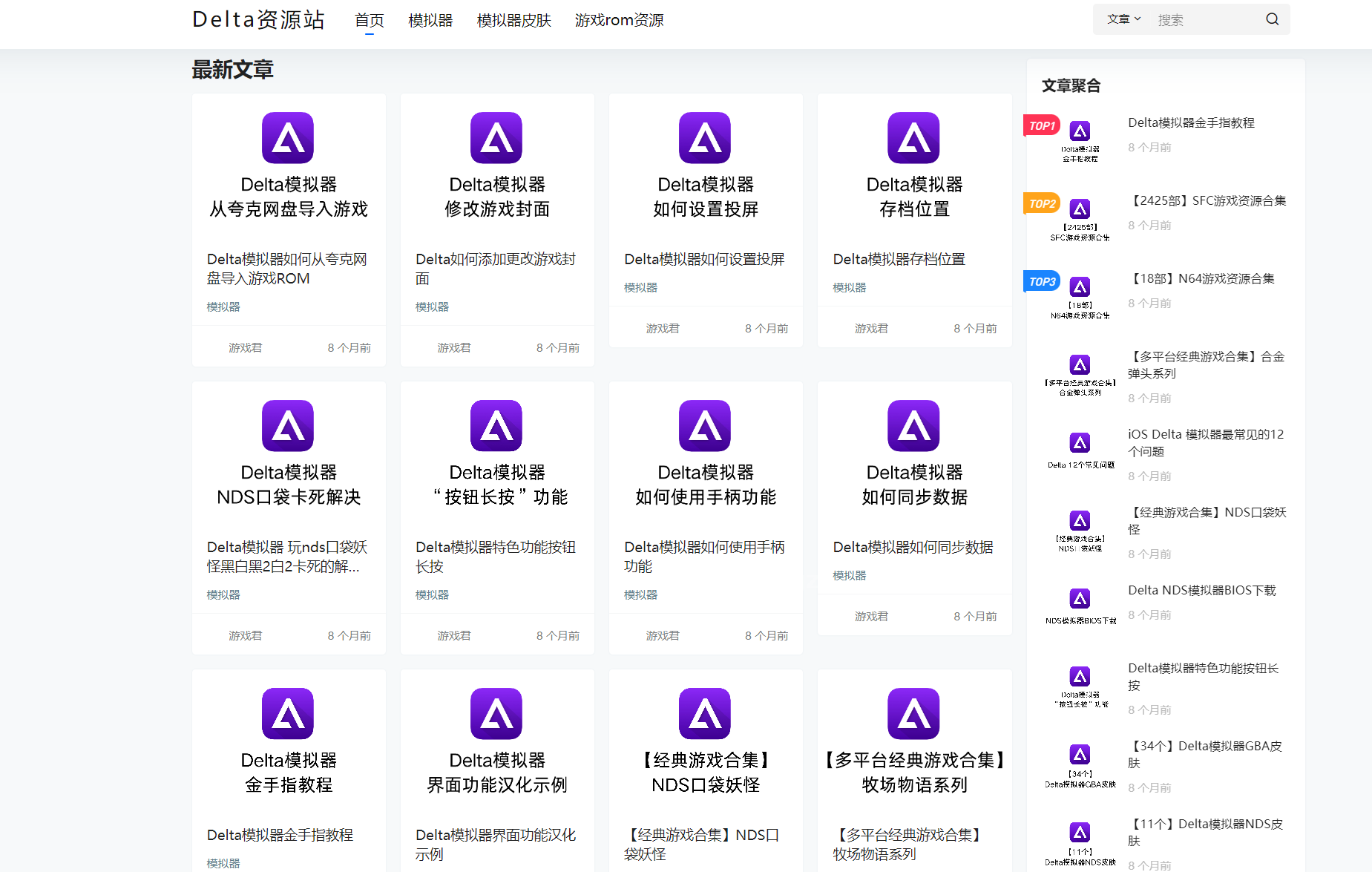Click Delta icon on 如何设置投屏 card
The image size is (1372, 872).
[705, 138]
